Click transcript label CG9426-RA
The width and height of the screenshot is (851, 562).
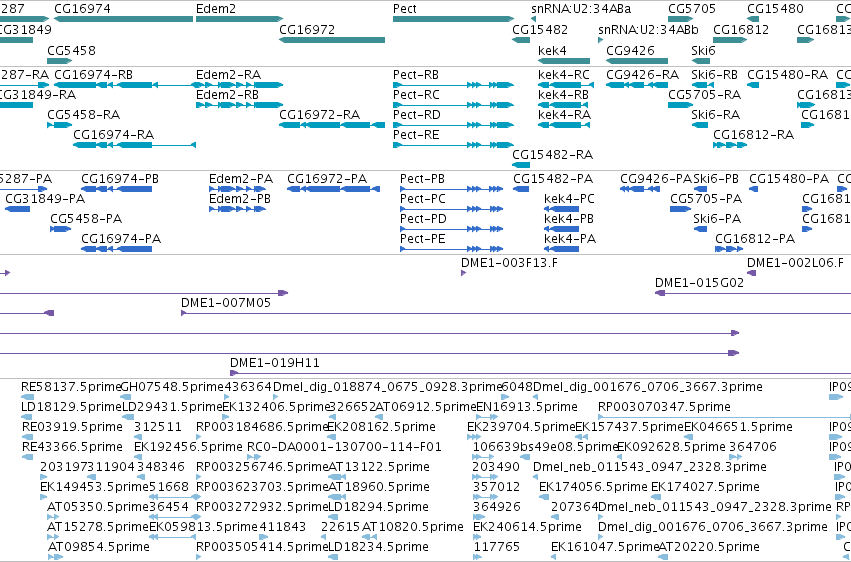643,74
